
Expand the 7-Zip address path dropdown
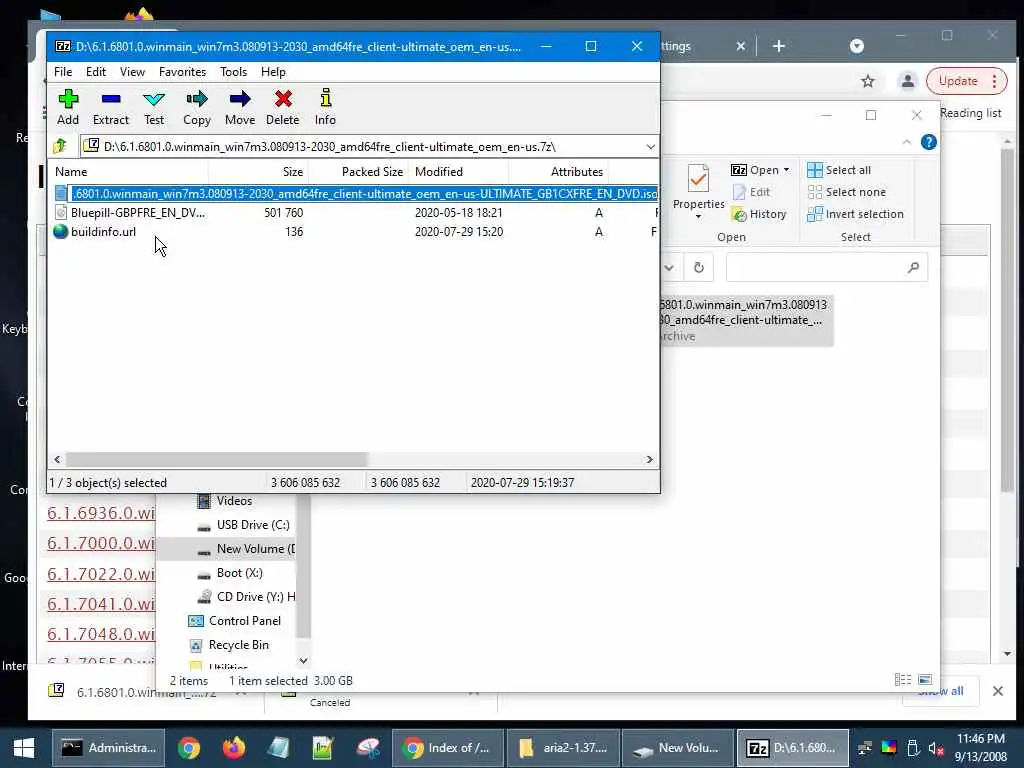[650, 146]
